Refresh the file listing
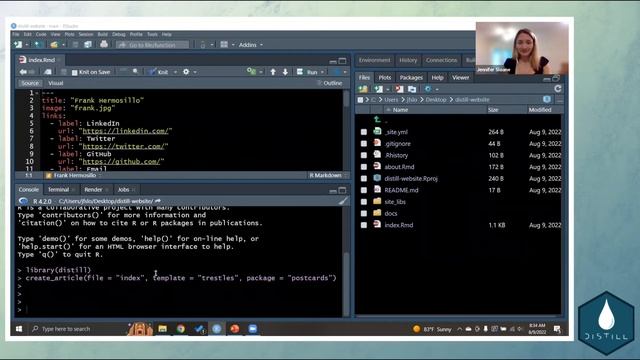The width and height of the screenshot is (640, 360). coord(558,89)
